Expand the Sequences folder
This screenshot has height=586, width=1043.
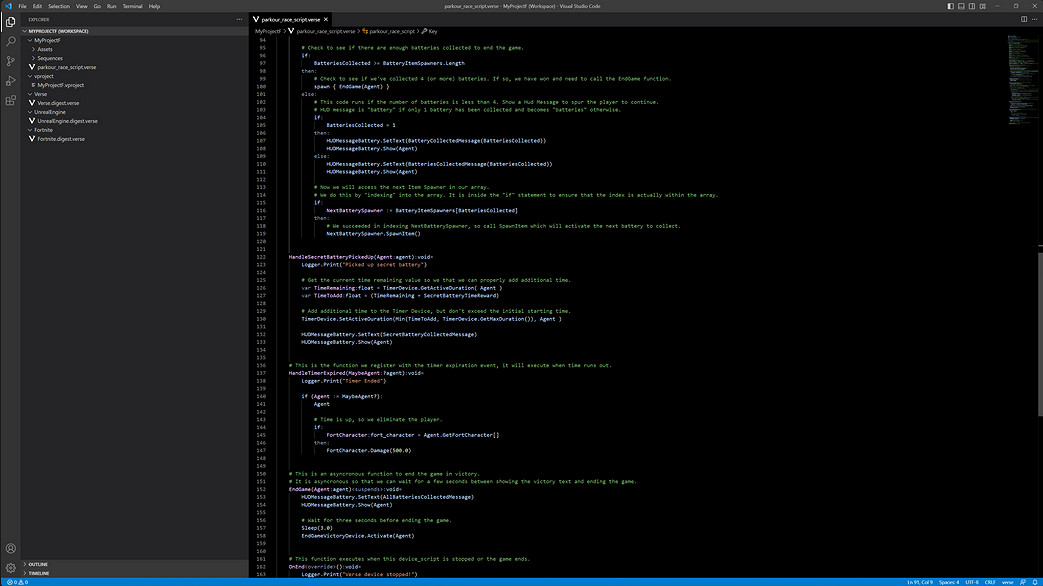pos(50,58)
